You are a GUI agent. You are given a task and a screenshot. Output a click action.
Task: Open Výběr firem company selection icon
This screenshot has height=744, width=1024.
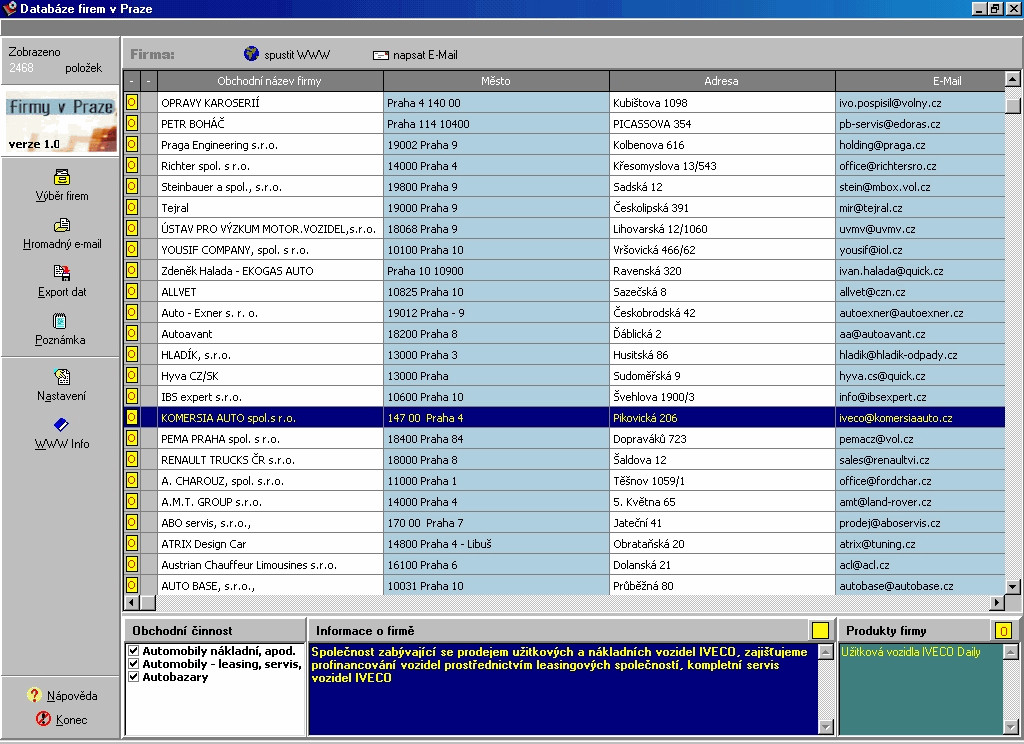pos(61,177)
